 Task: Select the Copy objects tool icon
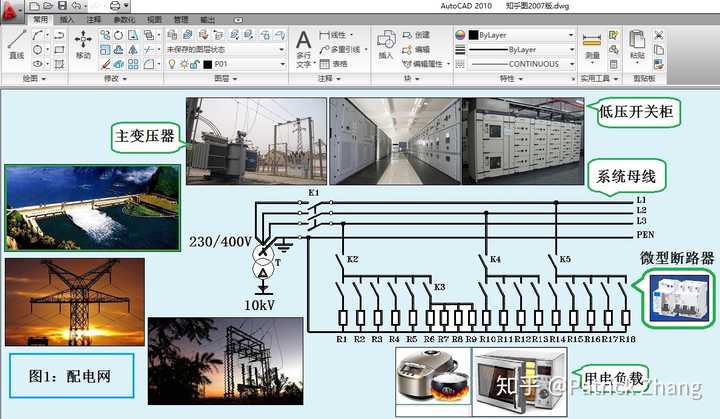(x=105, y=35)
